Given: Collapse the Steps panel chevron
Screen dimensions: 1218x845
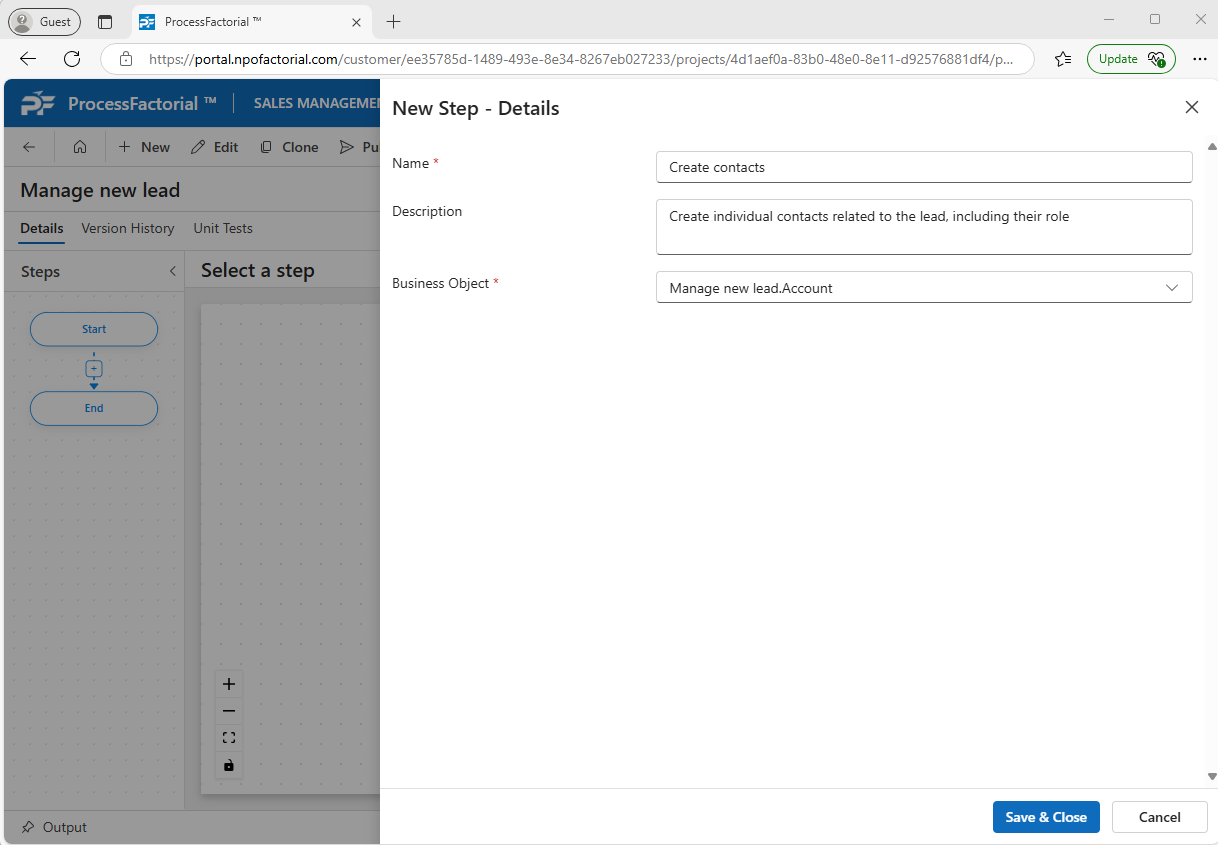Looking at the screenshot, I should point(172,272).
